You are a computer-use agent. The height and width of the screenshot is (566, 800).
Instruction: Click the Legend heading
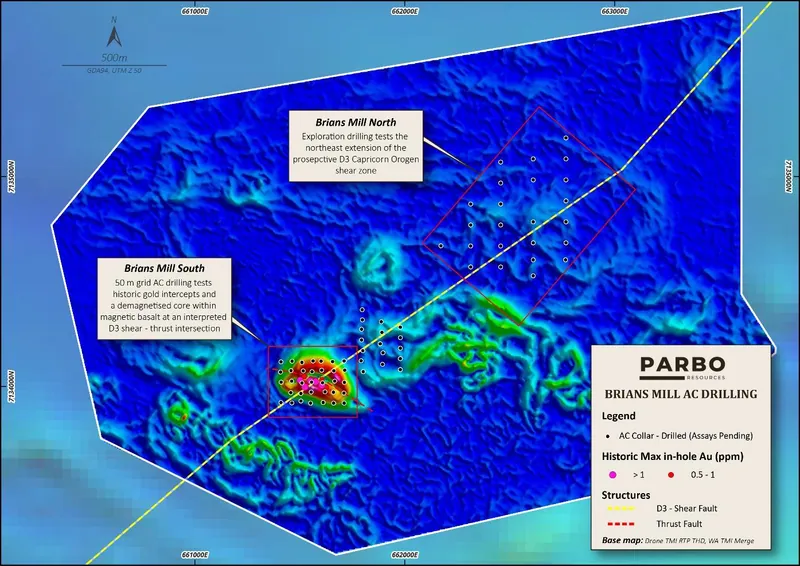[618, 416]
